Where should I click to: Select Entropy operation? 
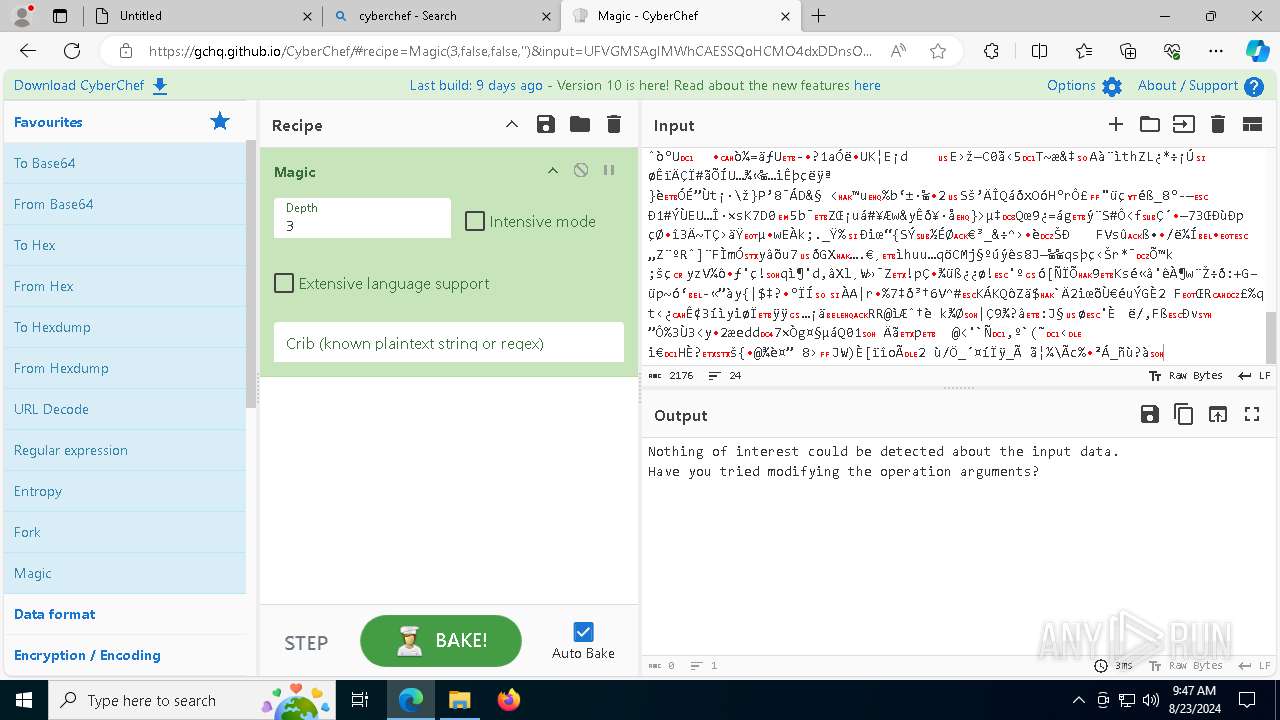tap(125, 491)
